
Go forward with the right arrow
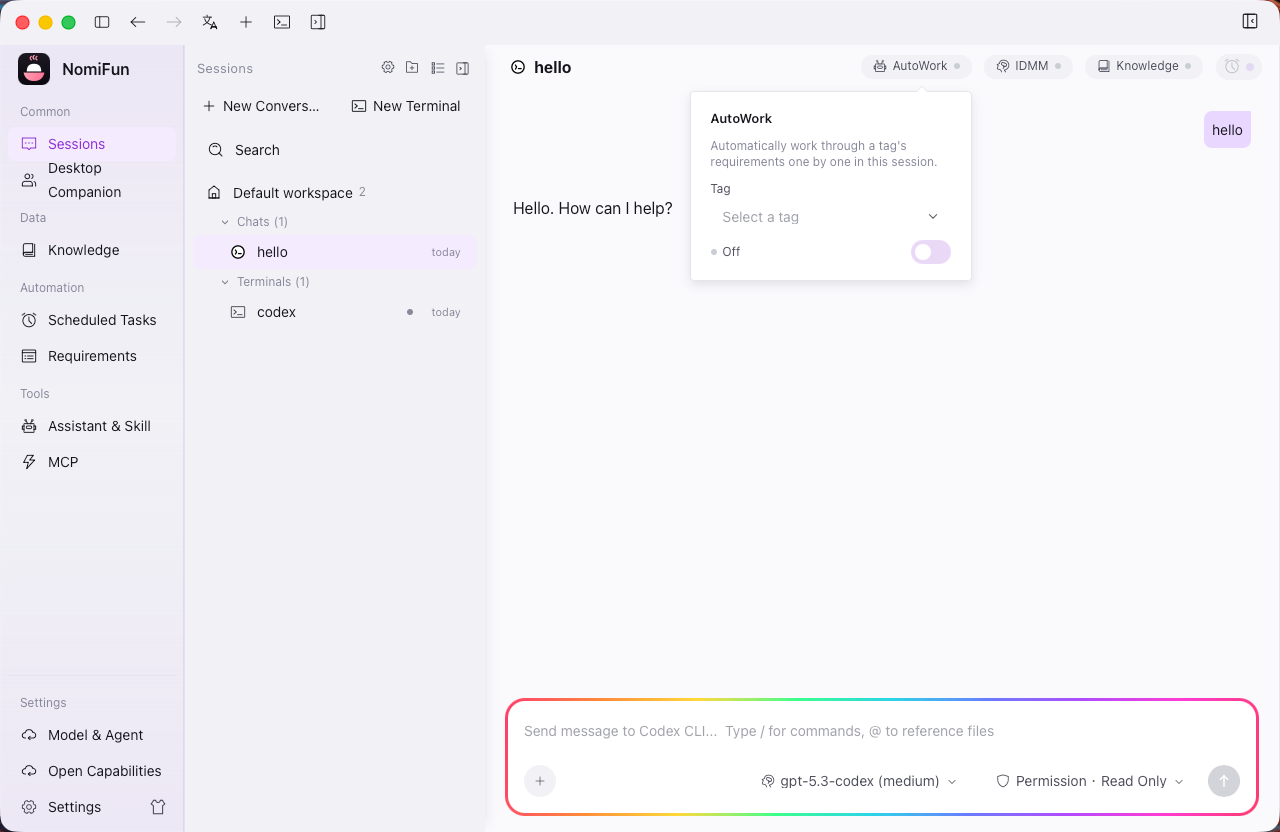174,22
